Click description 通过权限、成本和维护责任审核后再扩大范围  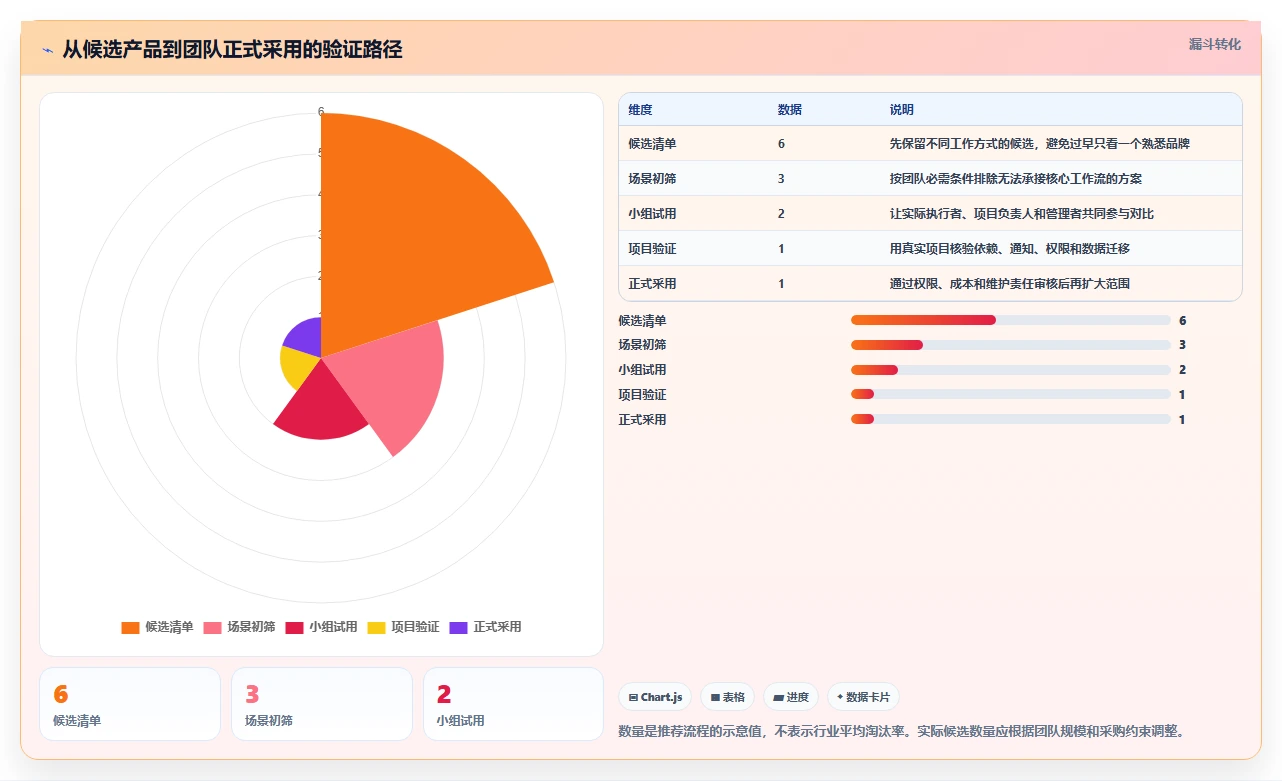coord(1010,284)
